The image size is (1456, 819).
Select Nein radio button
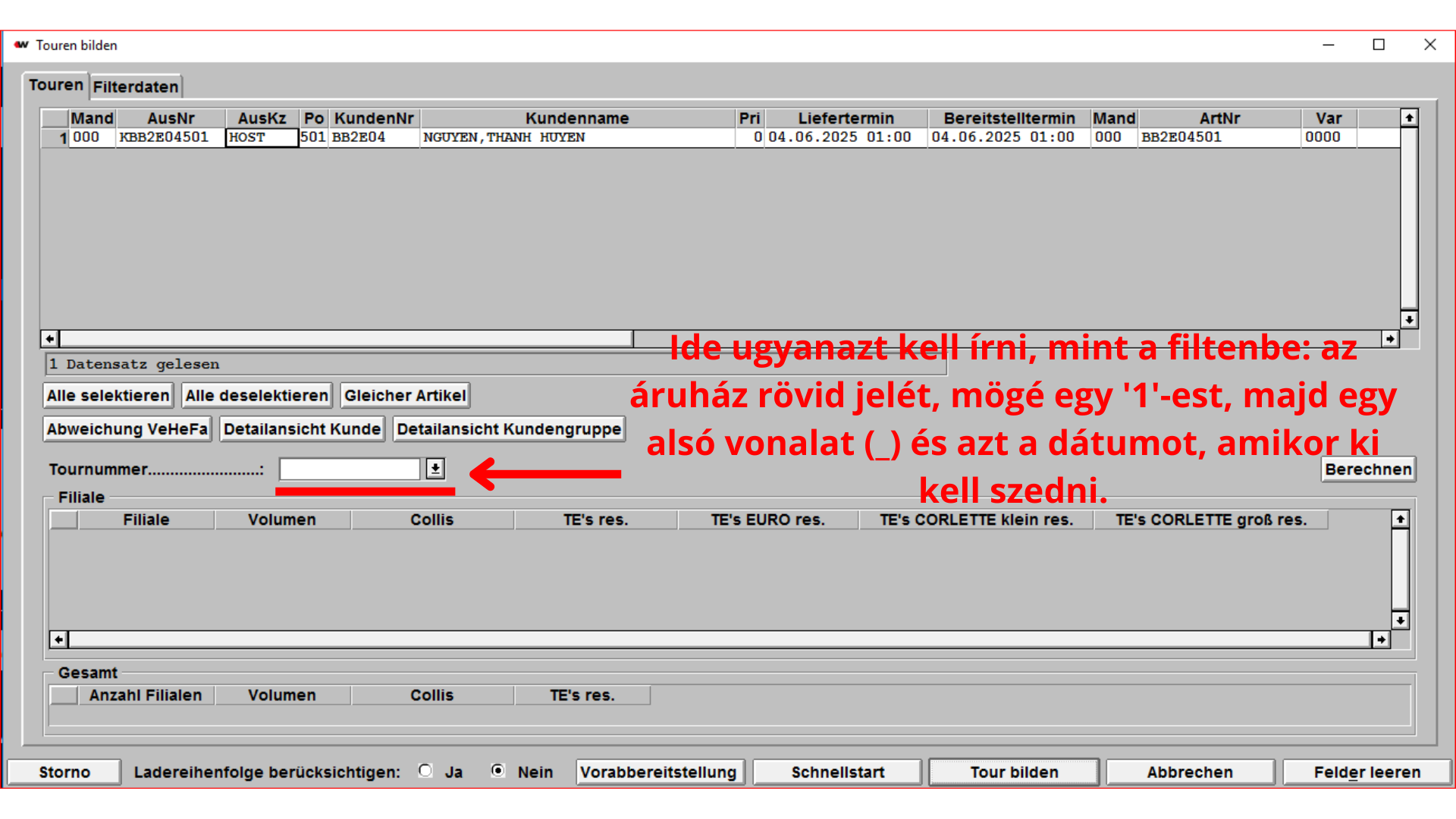[497, 771]
